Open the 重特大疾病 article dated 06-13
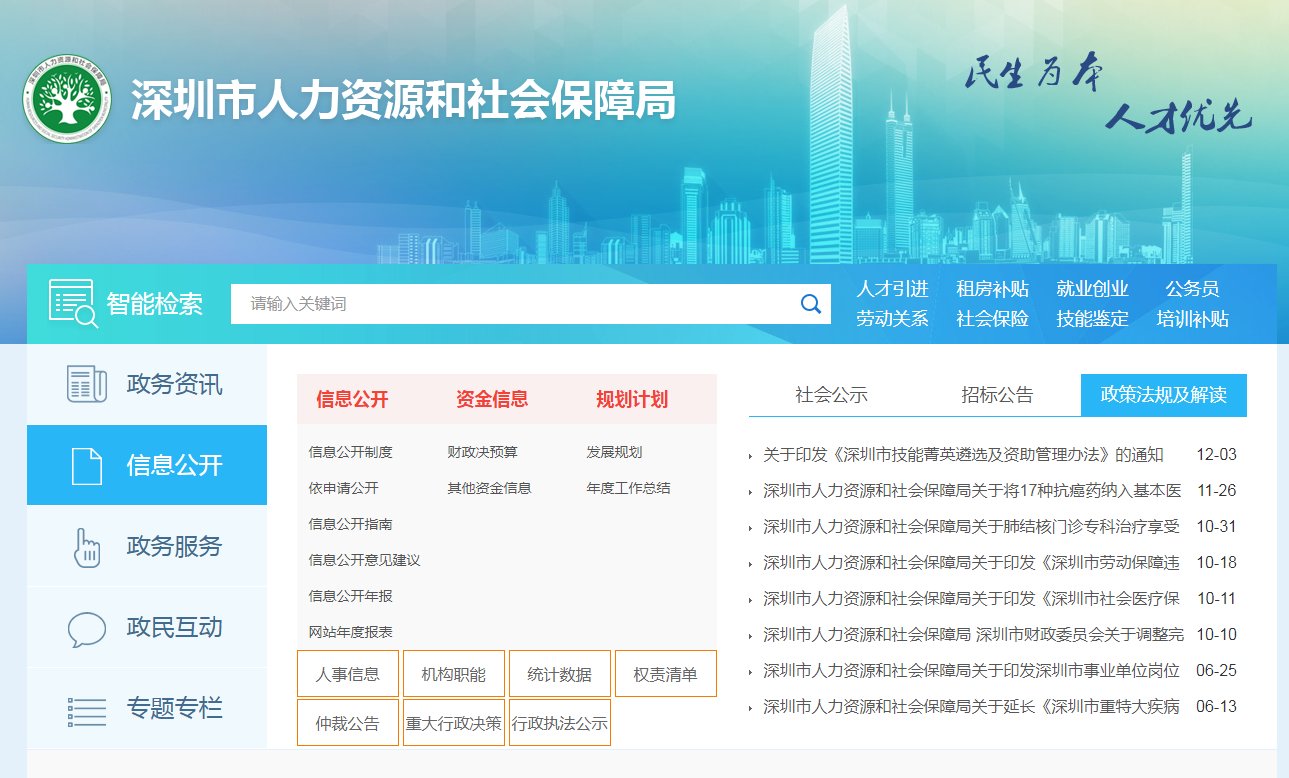The width and height of the screenshot is (1289, 778). (x=972, y=707)
